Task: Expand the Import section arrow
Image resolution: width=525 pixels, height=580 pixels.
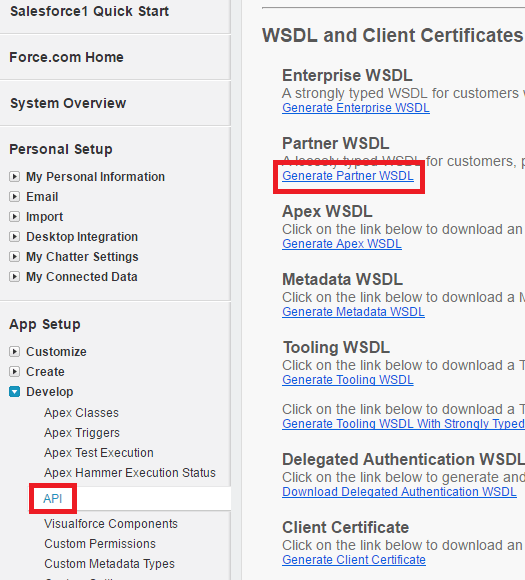Action: [14, 217]
